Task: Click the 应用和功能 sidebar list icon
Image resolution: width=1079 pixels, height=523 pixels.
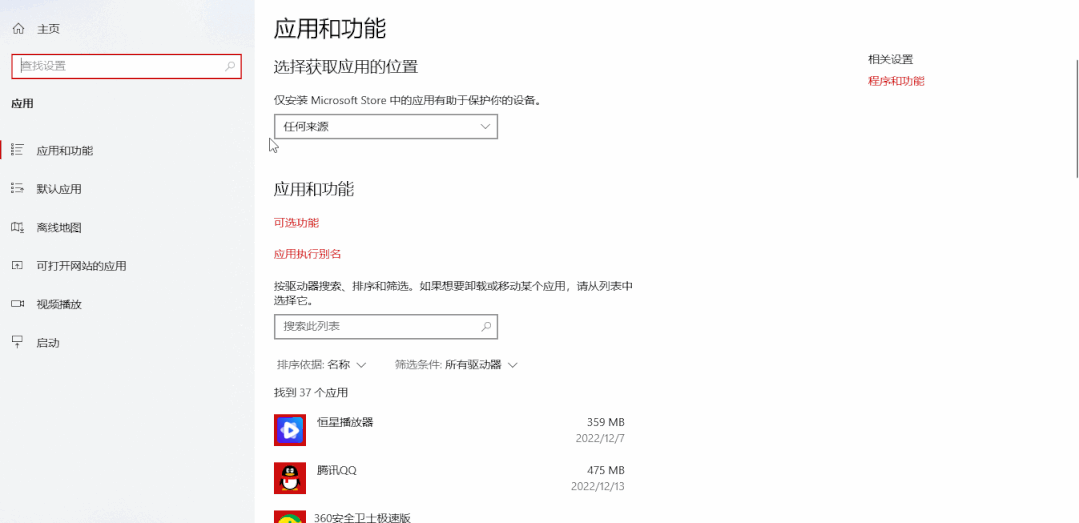Action: [x=18, y=150]
